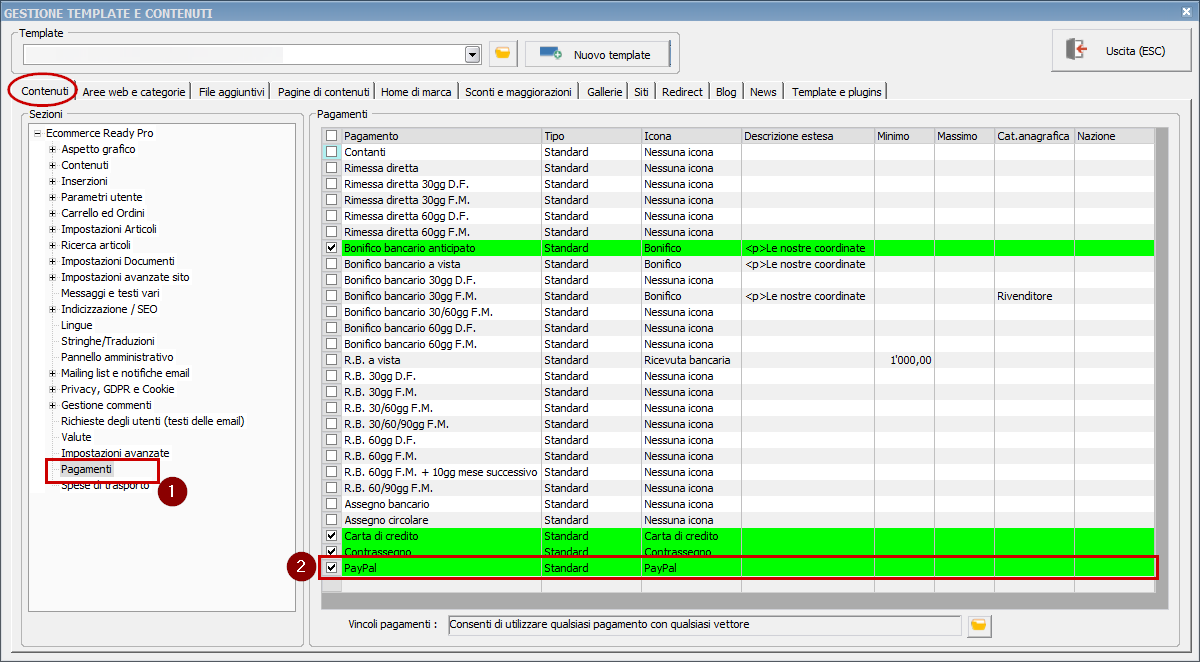Switch to the Blog tab
1200x662 pixels.
click(726, 92)
